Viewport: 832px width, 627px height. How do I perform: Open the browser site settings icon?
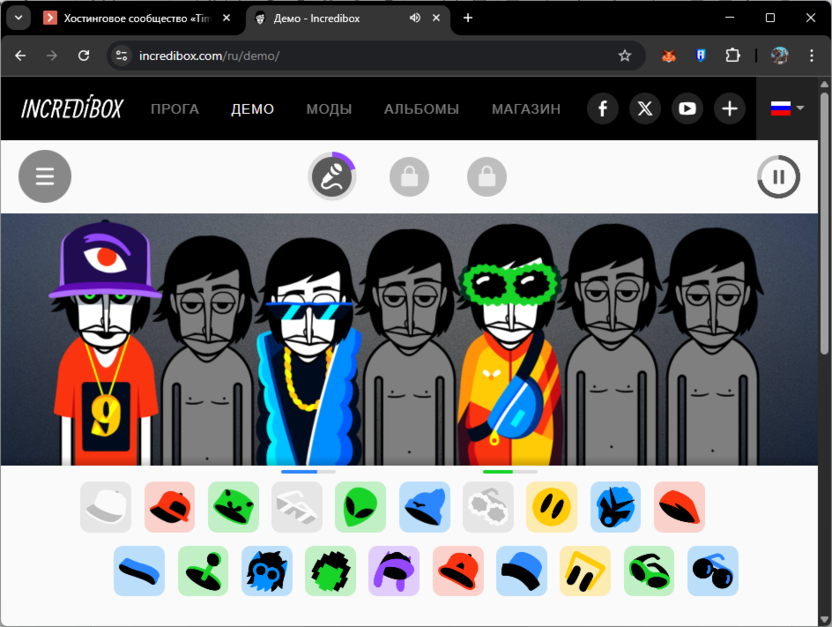pyautogui.click(x=120, y=56)
